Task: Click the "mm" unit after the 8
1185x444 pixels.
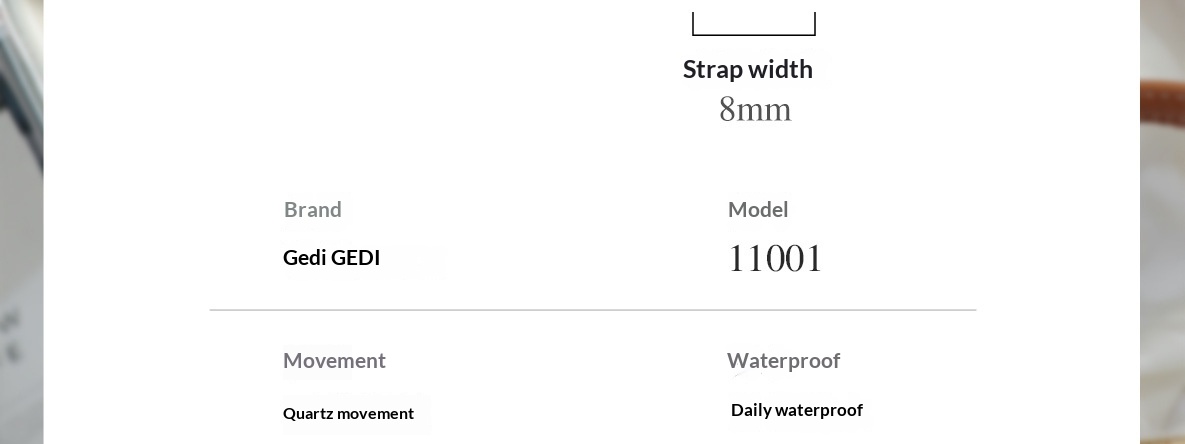Action: coord(765,109)
